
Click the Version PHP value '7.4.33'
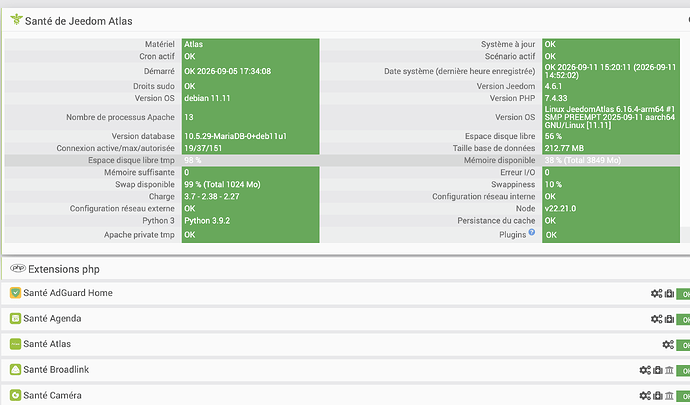point(556,98)
